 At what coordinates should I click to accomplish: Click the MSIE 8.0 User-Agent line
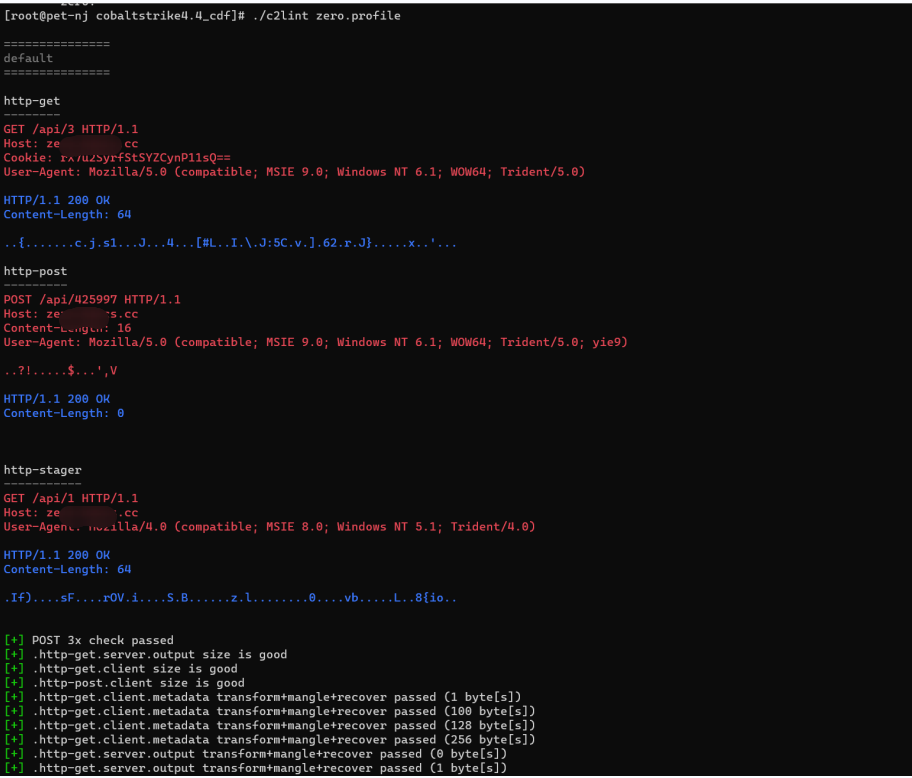[x=269, y=526]
